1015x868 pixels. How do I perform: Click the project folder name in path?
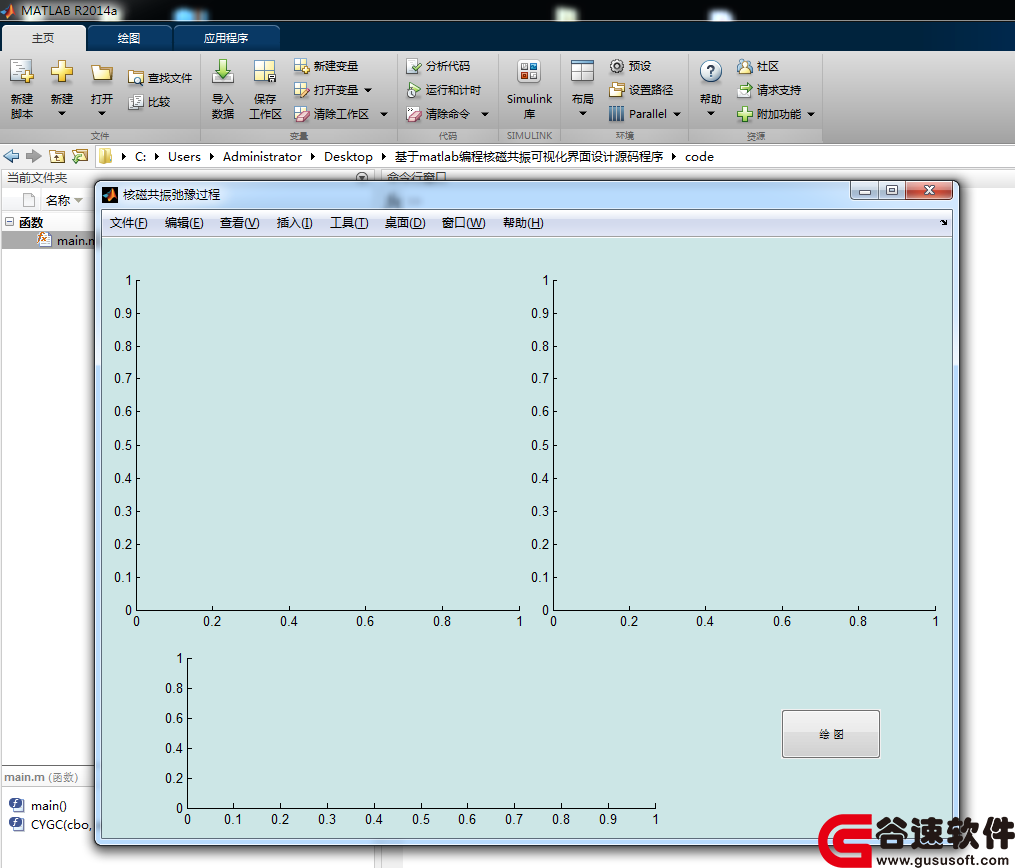pos(529,157)
